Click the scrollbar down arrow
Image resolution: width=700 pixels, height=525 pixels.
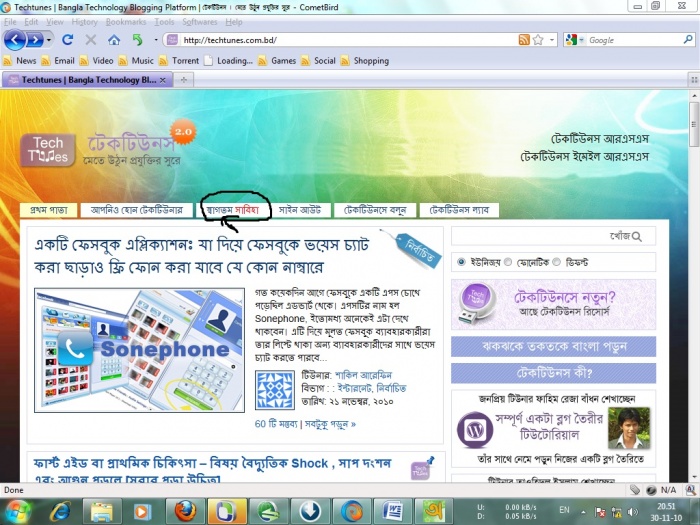(x=694, y=477)
